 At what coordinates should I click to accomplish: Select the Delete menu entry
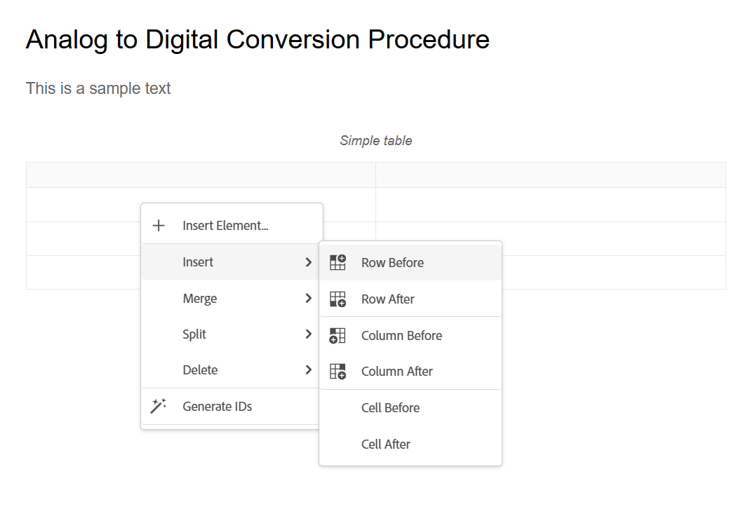click(x=200, y=370)
